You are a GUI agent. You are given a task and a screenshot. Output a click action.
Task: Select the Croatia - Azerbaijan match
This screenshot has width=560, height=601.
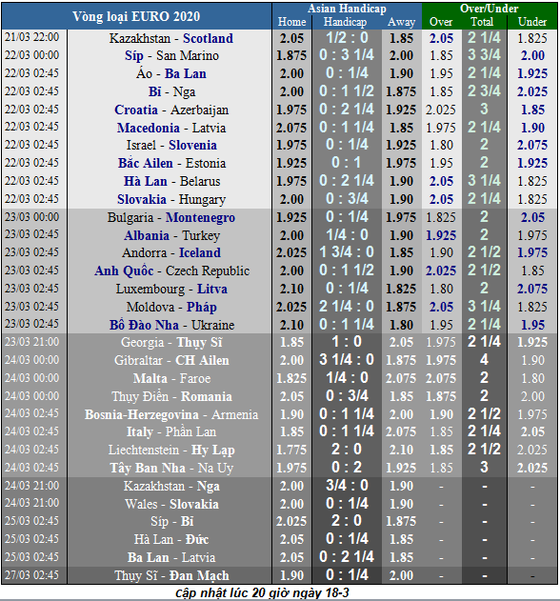[171, 110]
